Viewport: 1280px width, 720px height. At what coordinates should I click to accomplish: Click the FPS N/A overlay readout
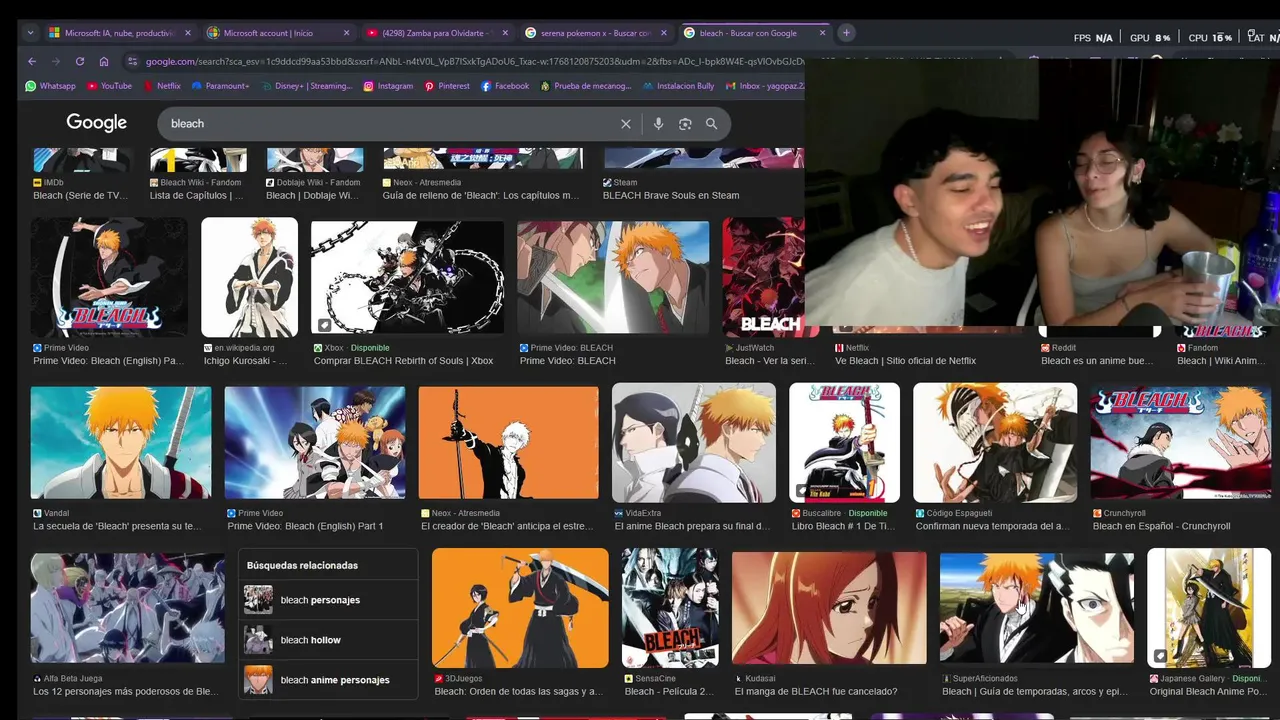click(x=1093, y=38)
